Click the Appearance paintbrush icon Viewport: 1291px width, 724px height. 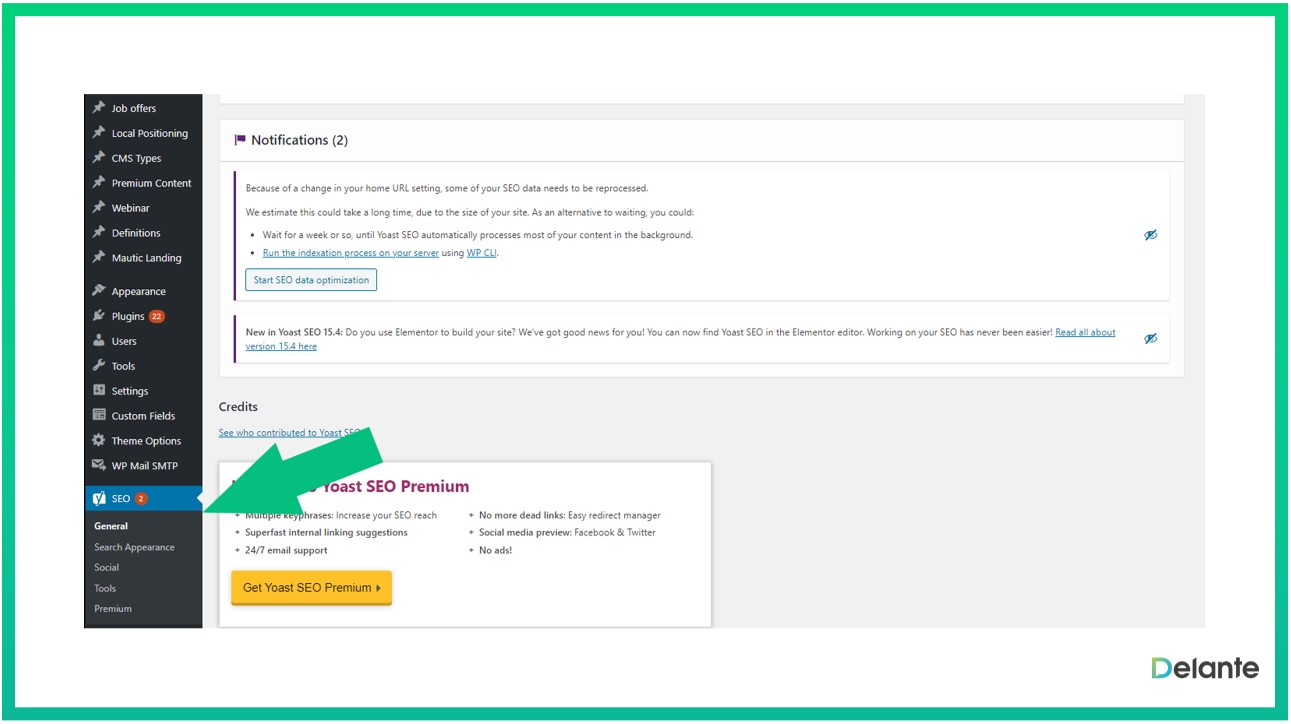99,291
